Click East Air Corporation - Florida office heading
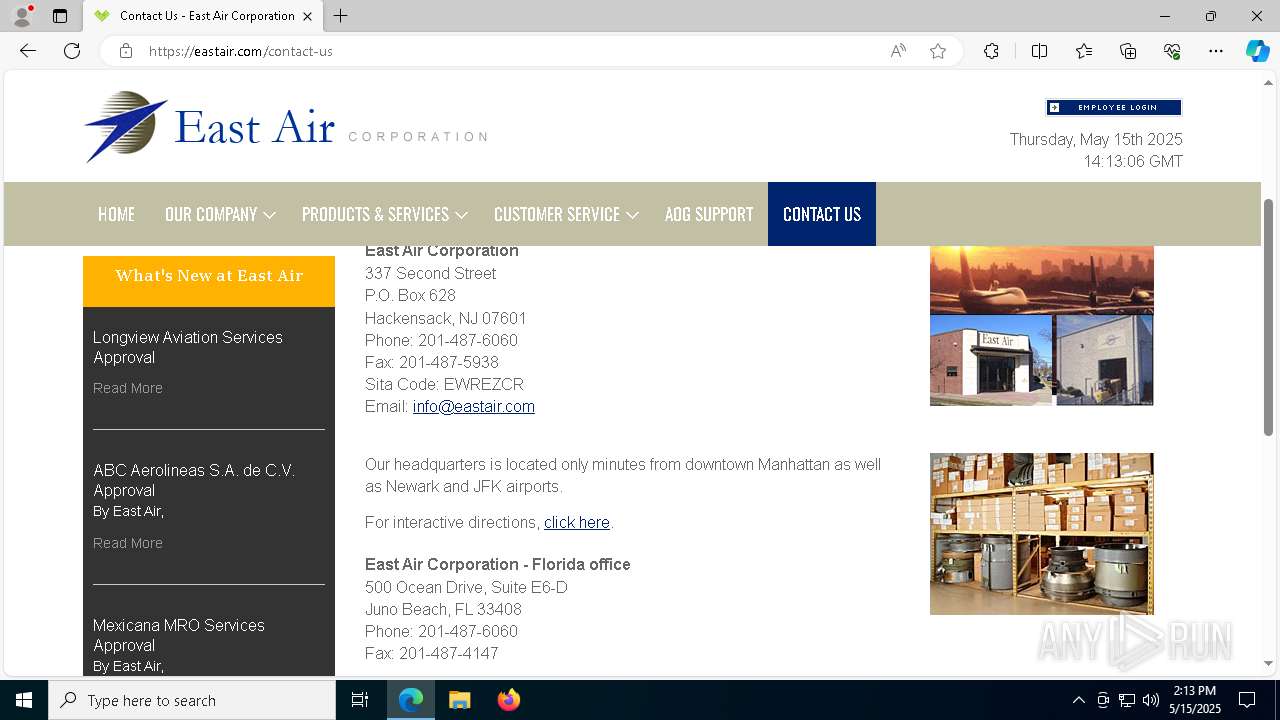This screenshot has width=1280, height=720. click(x=498, y=565)
